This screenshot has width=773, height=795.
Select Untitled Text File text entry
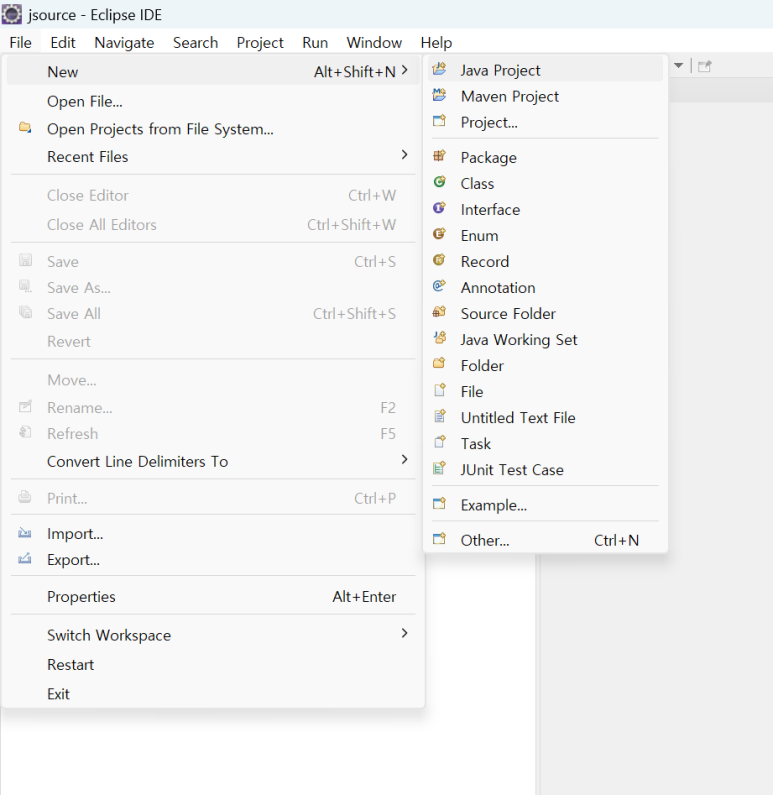click(518, 418)
